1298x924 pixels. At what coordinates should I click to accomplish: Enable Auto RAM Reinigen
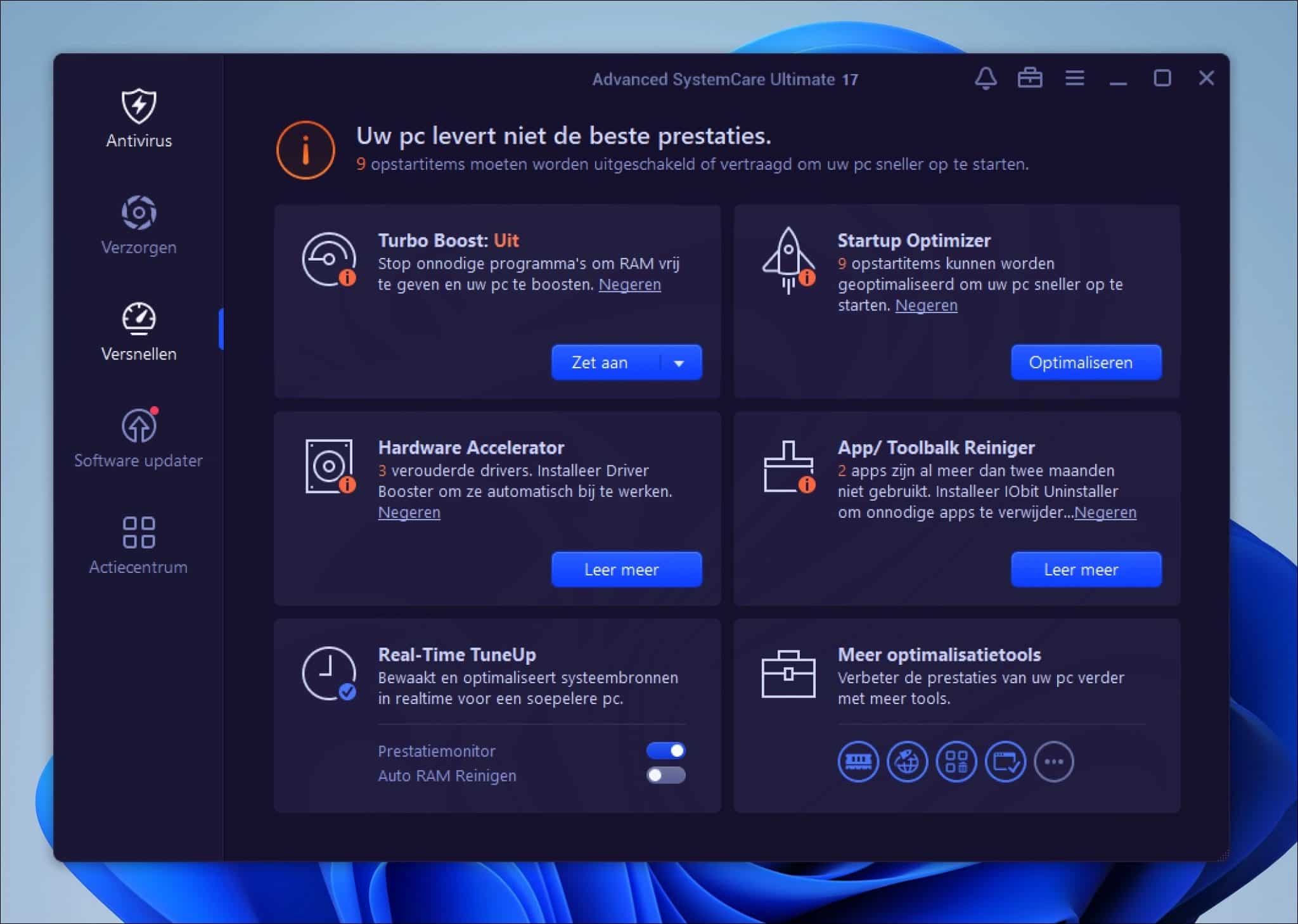(x=667, y=774)
